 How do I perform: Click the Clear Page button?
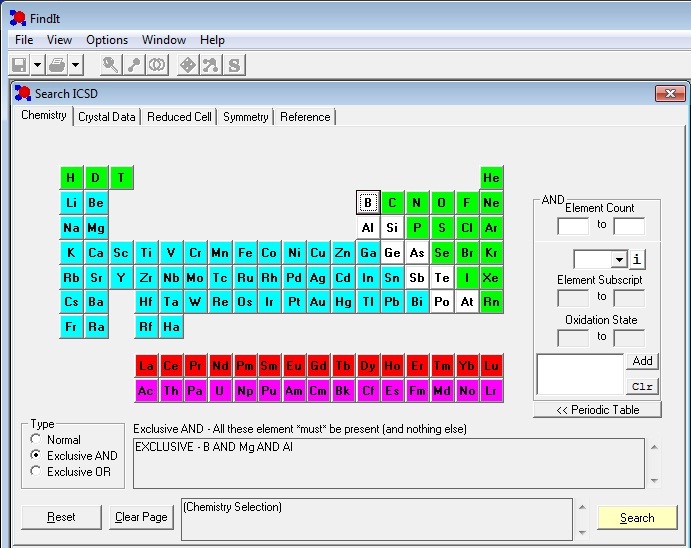[141, 517]
